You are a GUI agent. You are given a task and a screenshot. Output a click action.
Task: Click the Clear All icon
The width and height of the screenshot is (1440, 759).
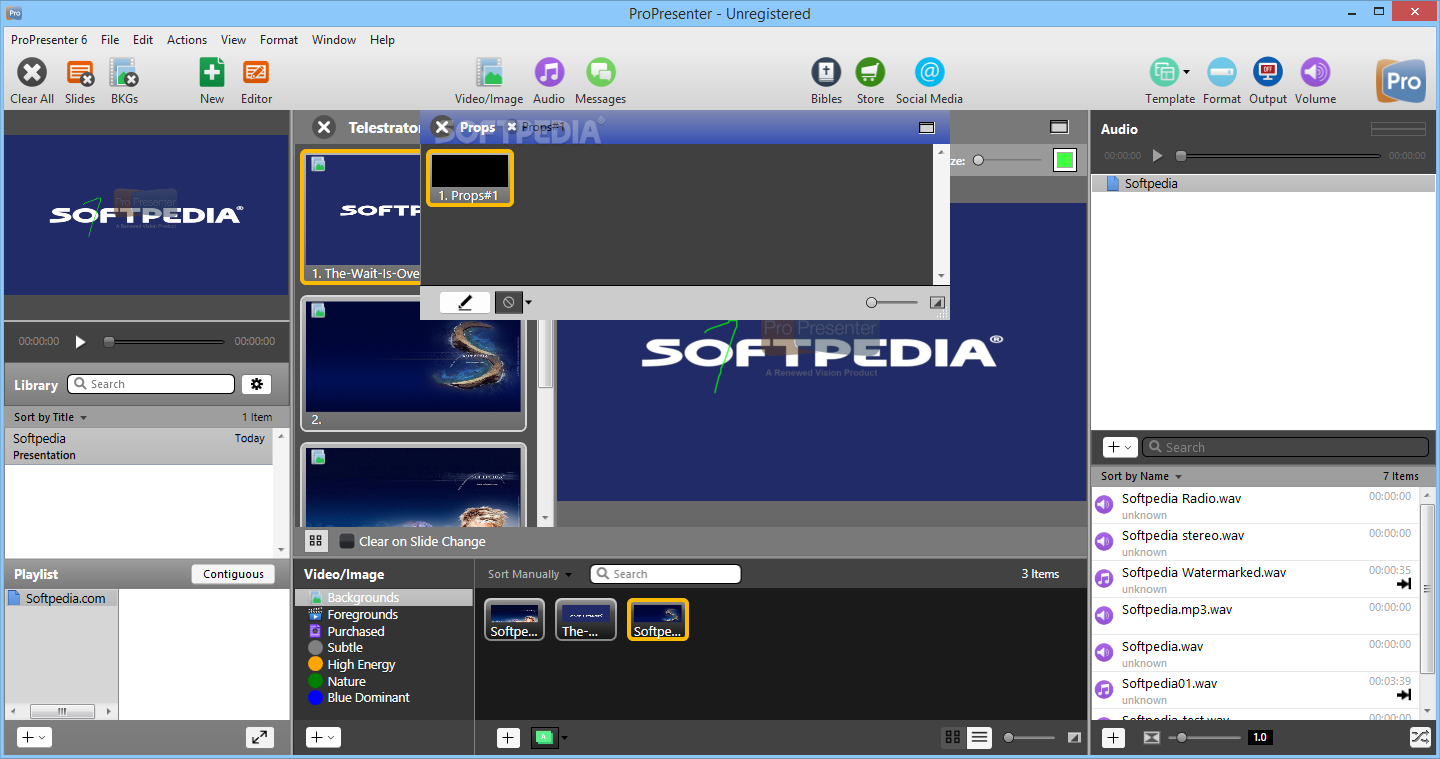[x=32, y=73]
